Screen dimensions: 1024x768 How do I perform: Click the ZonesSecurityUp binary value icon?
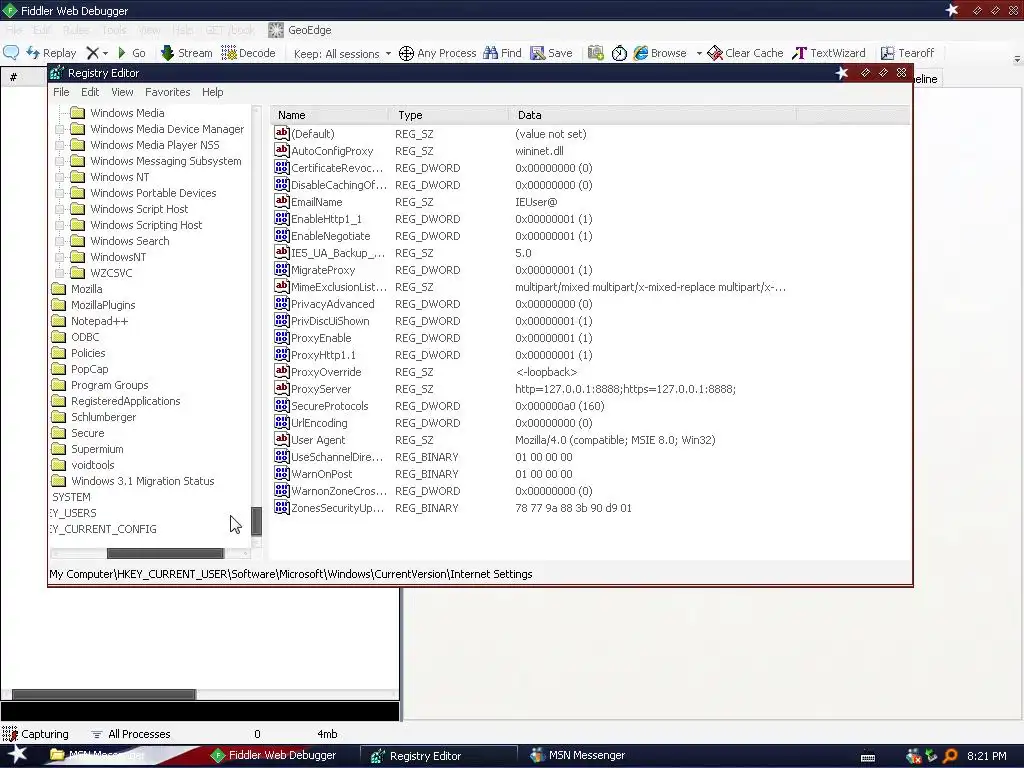click(x=281, y=507)
